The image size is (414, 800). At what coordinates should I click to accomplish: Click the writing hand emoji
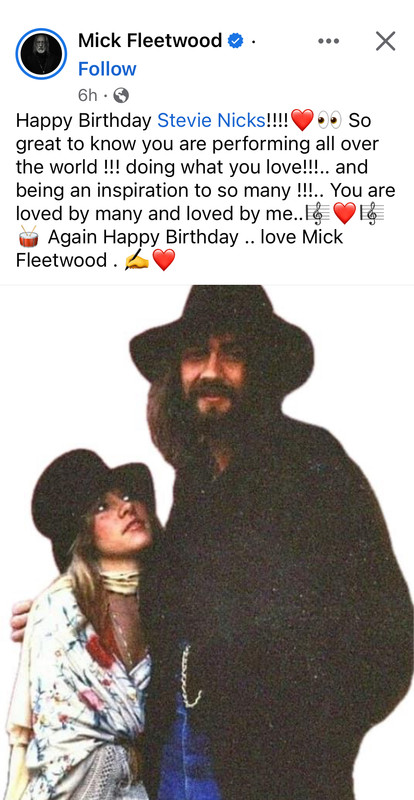(137, 261)
